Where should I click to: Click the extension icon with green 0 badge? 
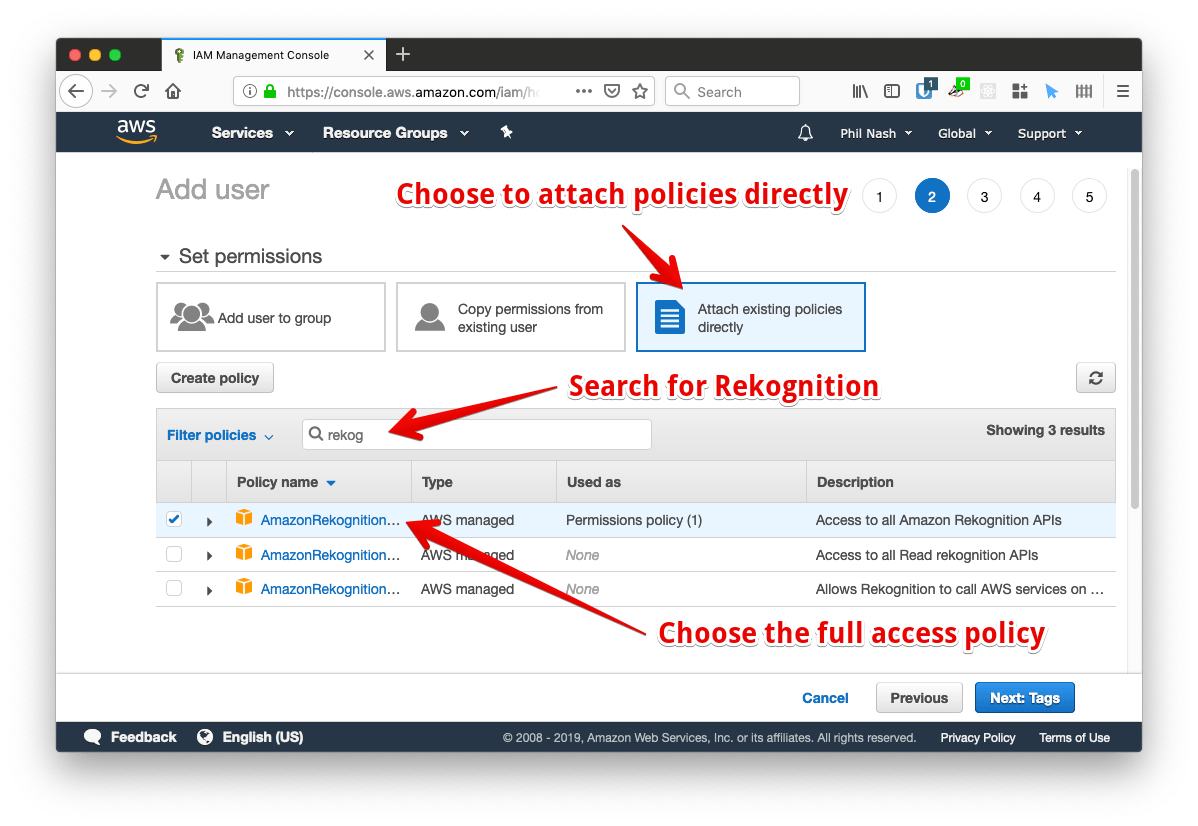(x=958, y=89)
